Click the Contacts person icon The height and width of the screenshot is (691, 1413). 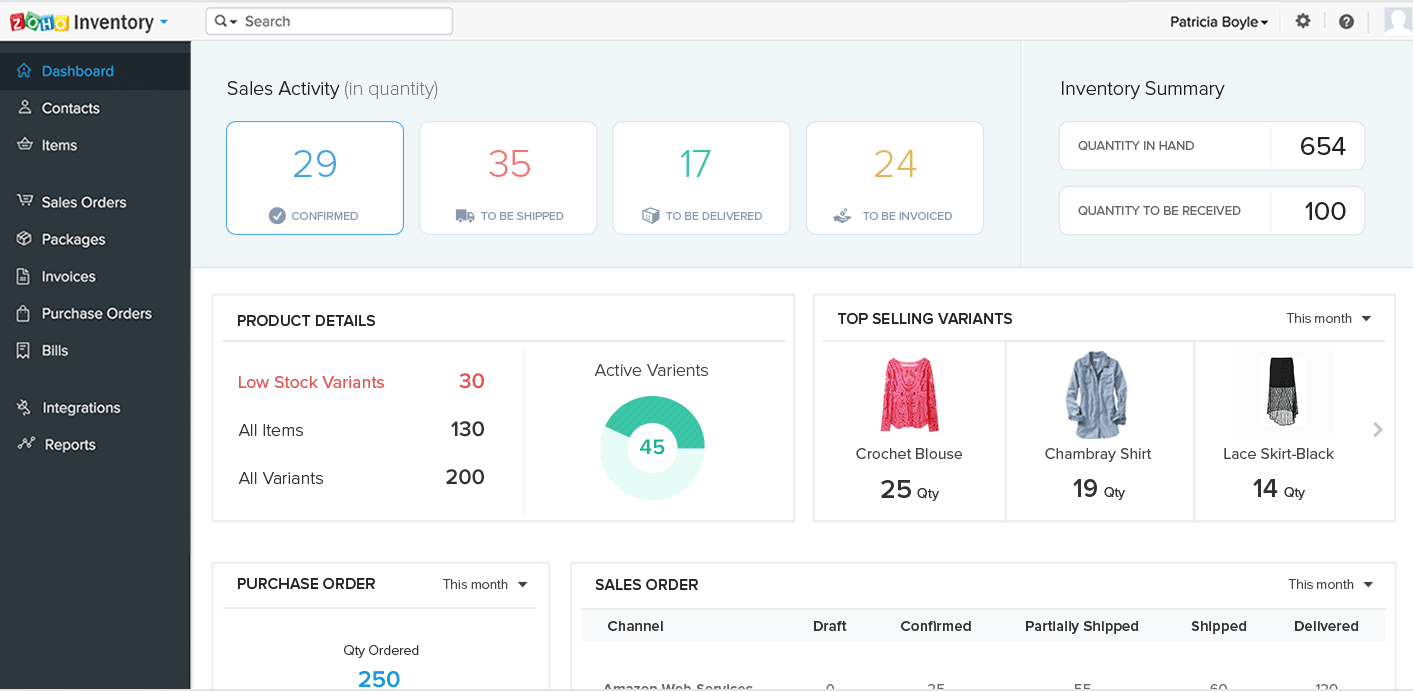coord(24,108)
